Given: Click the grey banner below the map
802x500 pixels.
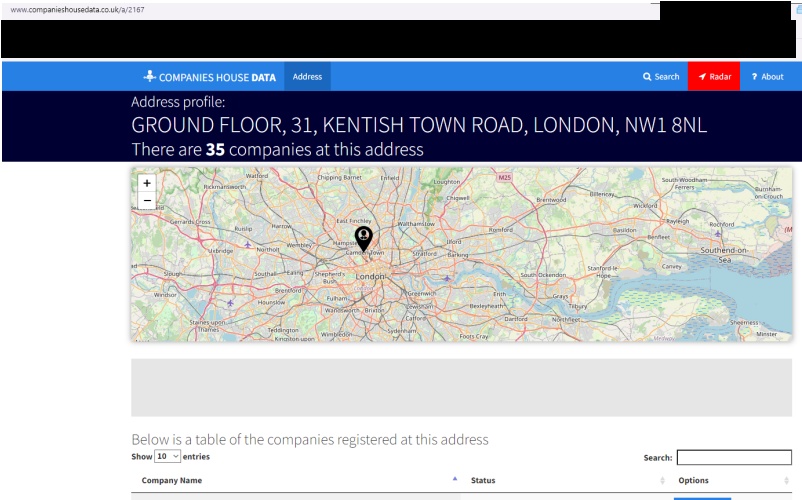Looking at the screenshot, I should [x=461, y=387].
